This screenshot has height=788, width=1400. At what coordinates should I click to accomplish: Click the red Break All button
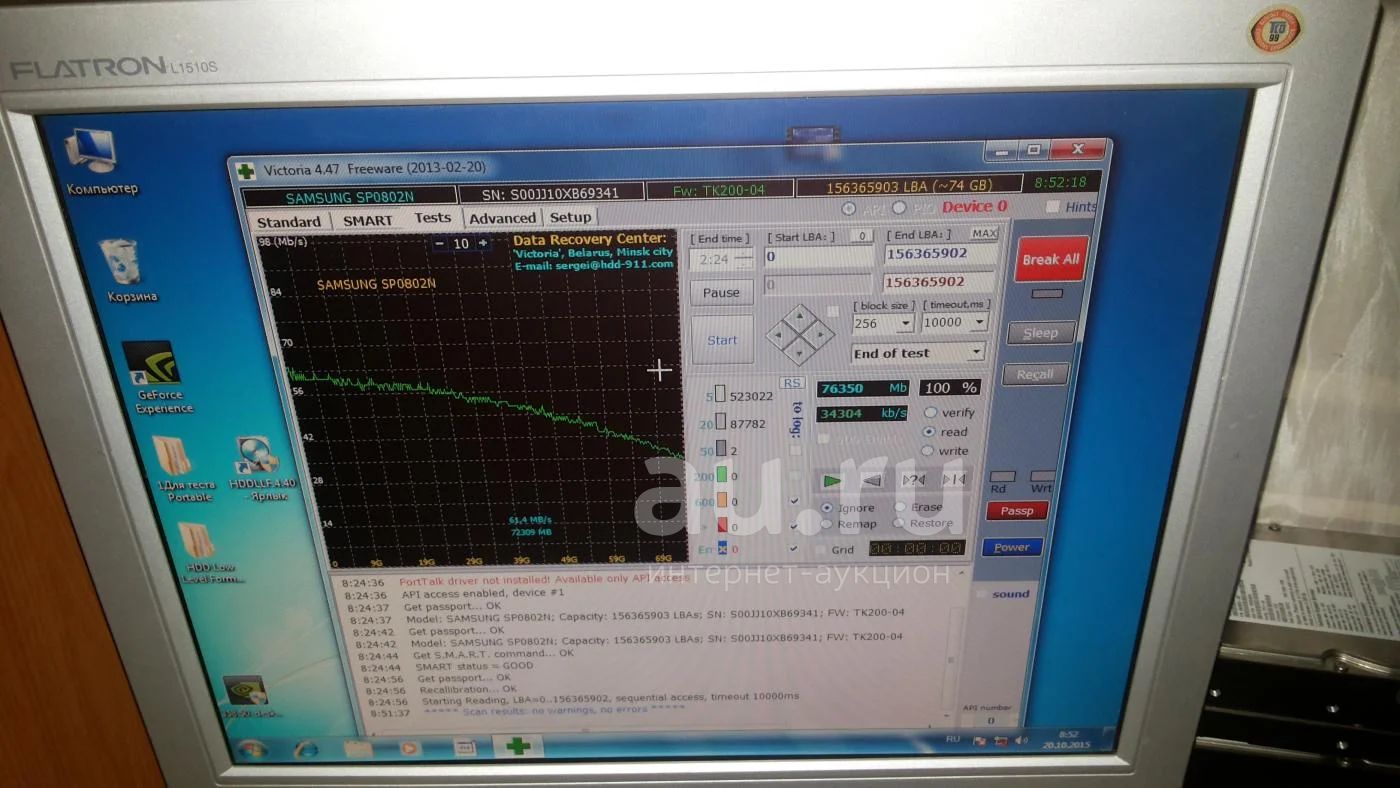pos(1050,259)
